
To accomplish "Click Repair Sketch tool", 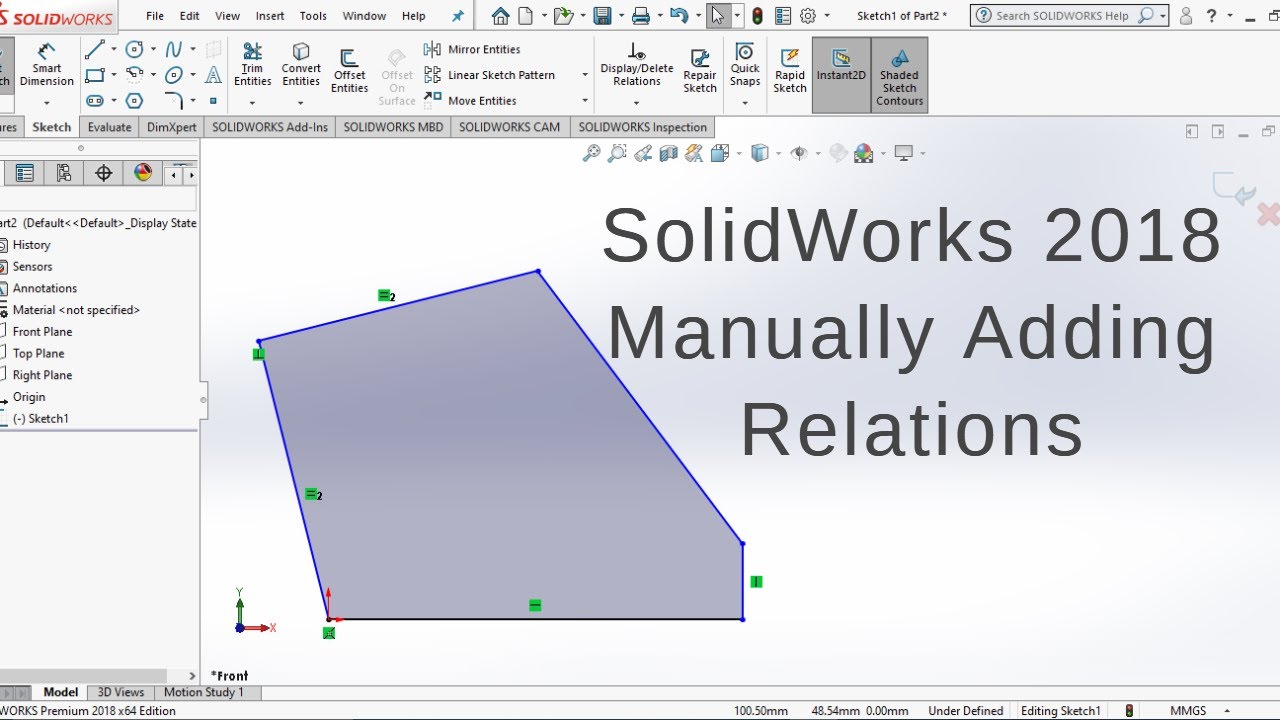I will pos(700,70).
